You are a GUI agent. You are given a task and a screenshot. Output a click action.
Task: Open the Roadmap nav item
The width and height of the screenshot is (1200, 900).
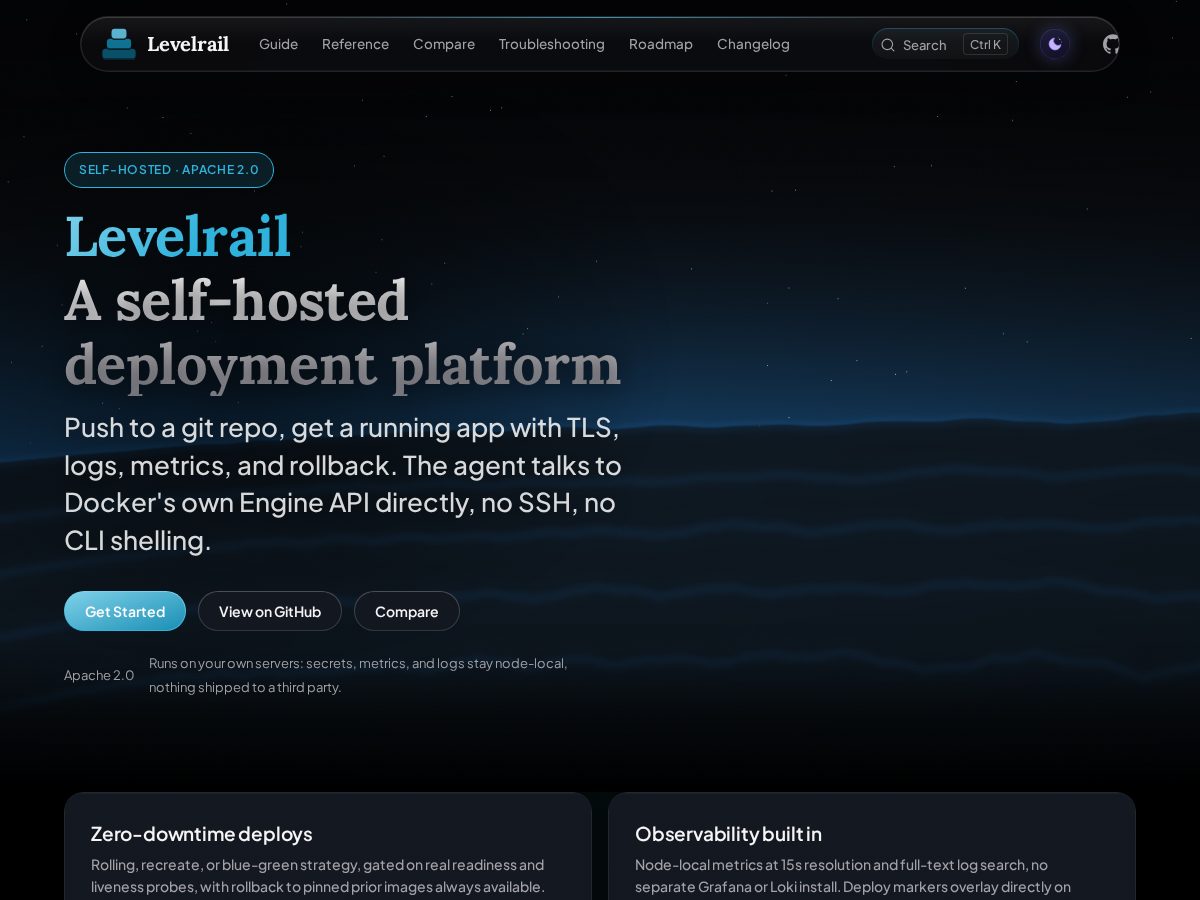[661, 44]
